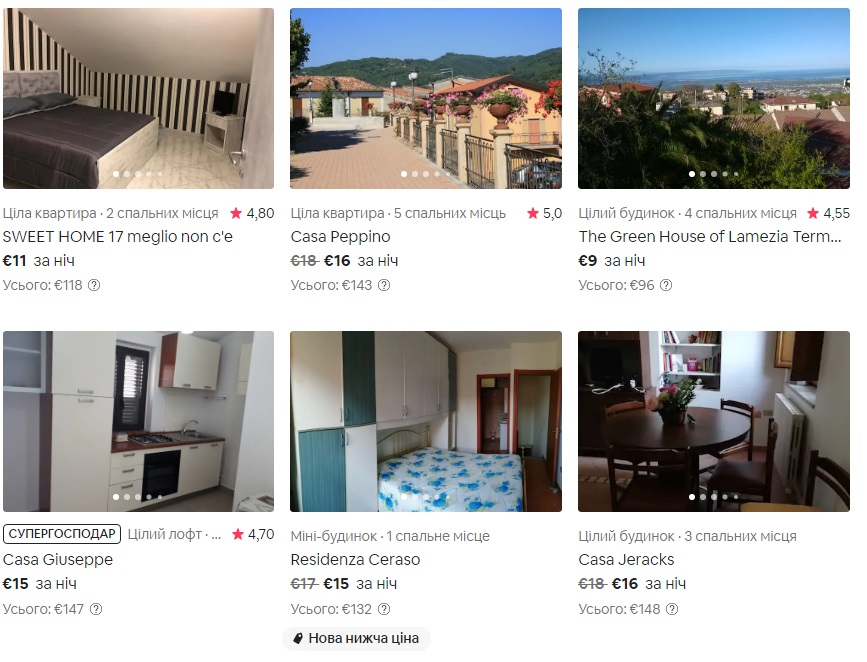The width and height of the screenshot is (867, 662).
Task: Click the help icon beside Усього: €96
Action: tap(666, 285)
